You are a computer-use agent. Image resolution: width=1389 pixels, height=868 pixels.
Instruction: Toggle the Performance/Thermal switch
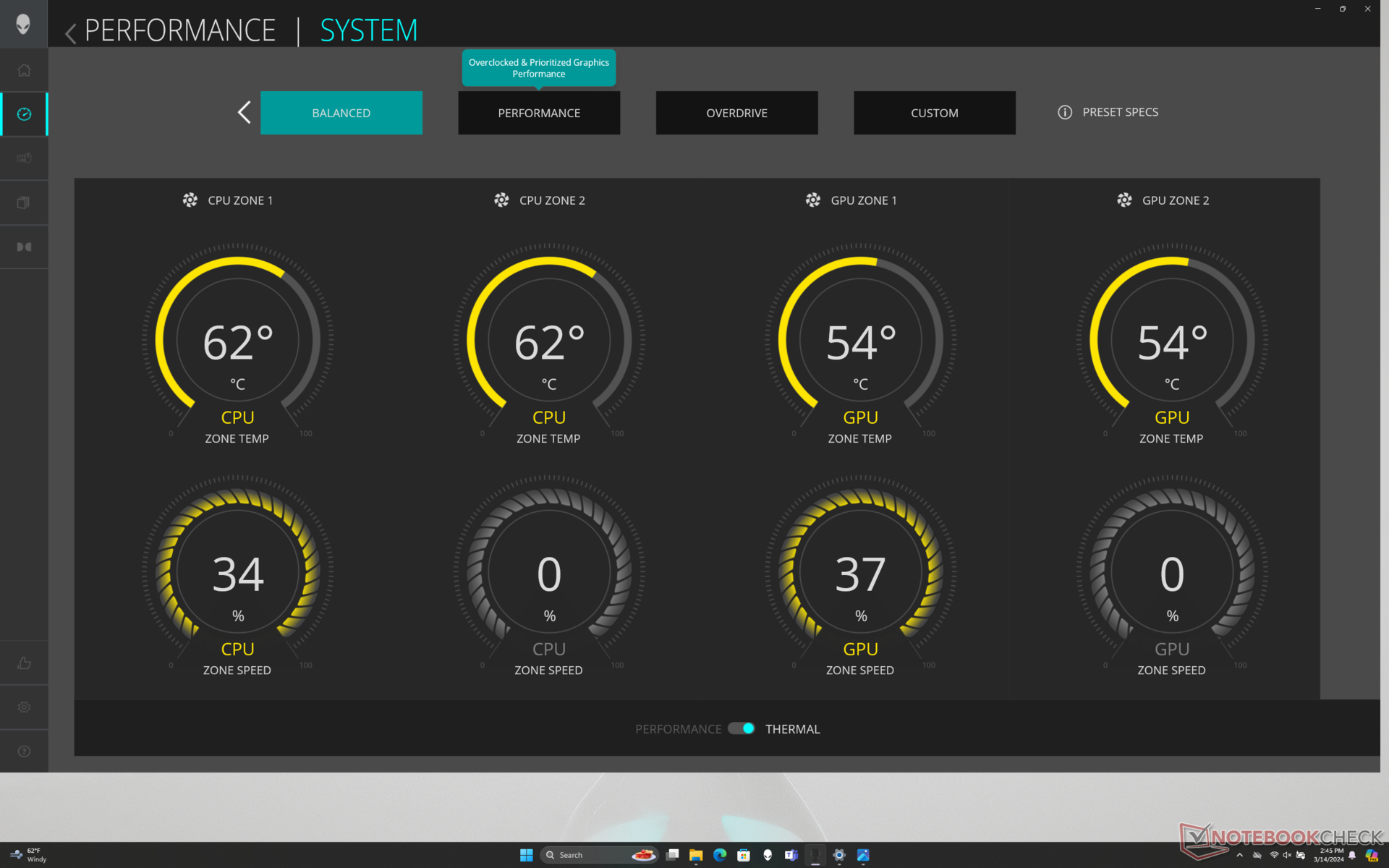[742, 728]
